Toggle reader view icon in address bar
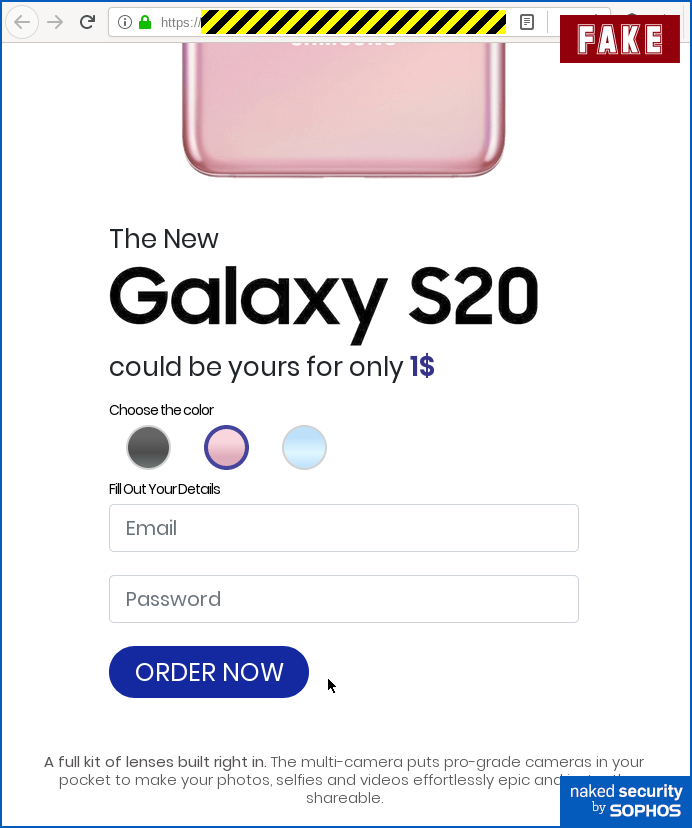This screenshot has width=692, height=828. click(527, 22)
